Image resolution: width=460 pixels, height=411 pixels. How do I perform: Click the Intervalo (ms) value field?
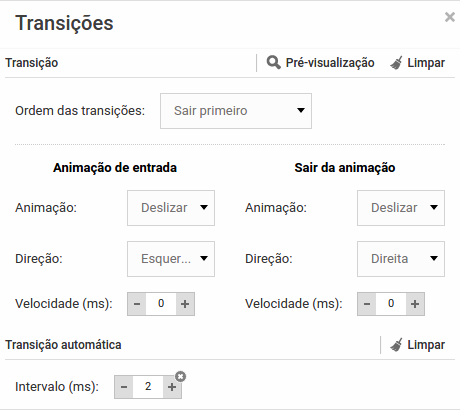point(148,387)
